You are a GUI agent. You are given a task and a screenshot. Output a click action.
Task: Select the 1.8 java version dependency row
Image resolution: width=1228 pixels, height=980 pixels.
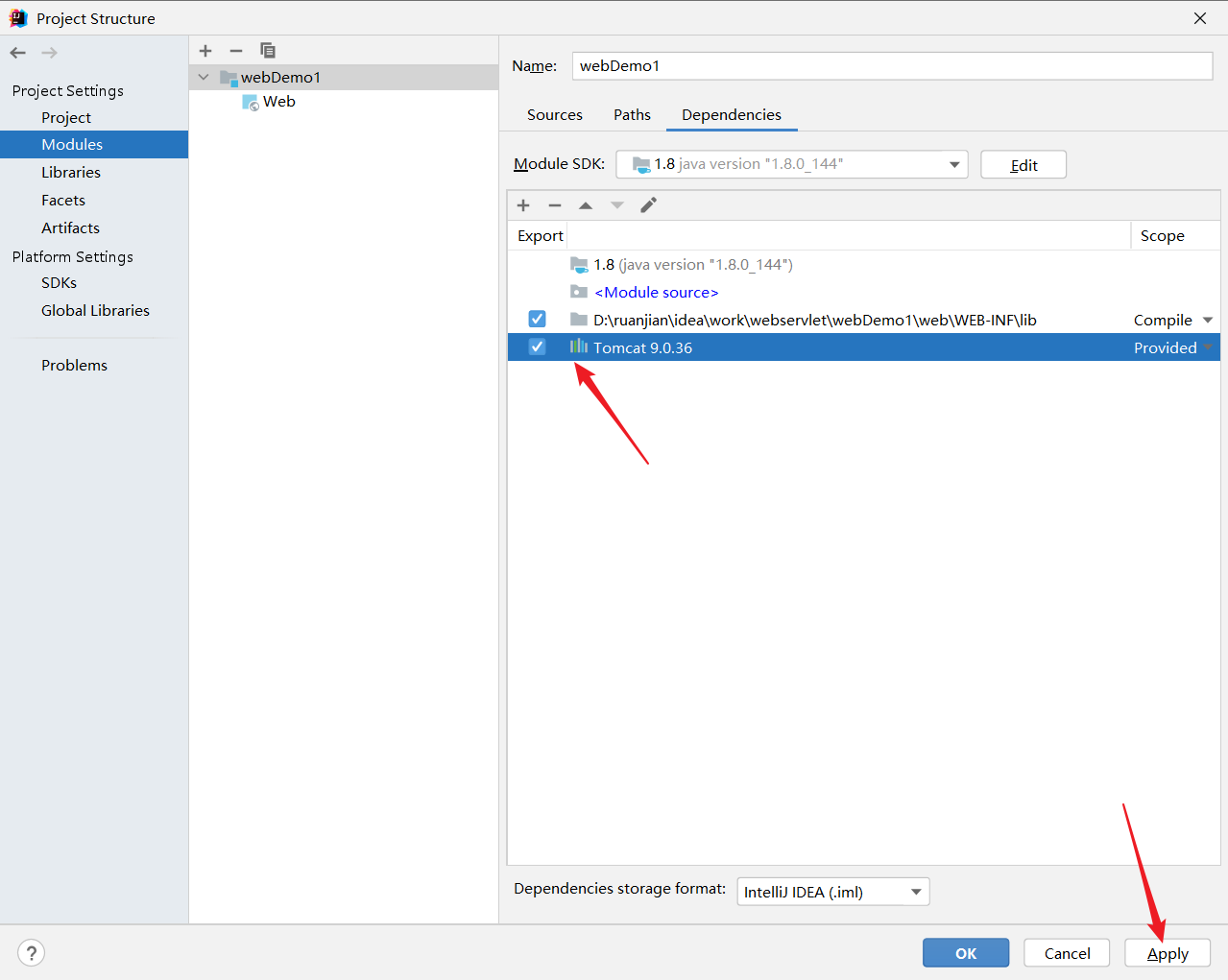[x=863, y=264]
